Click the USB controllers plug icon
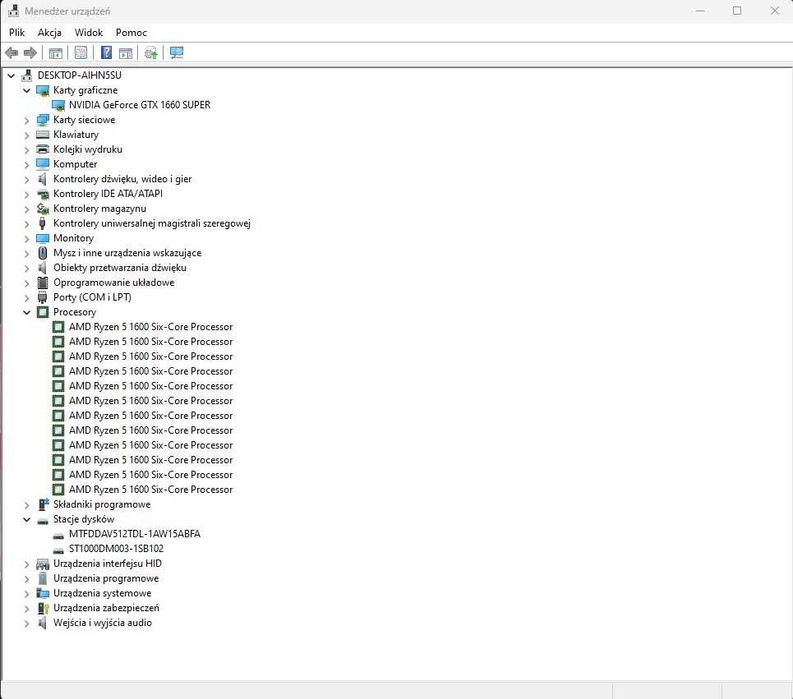Viewport: 793px width, 699px height. 42,223
